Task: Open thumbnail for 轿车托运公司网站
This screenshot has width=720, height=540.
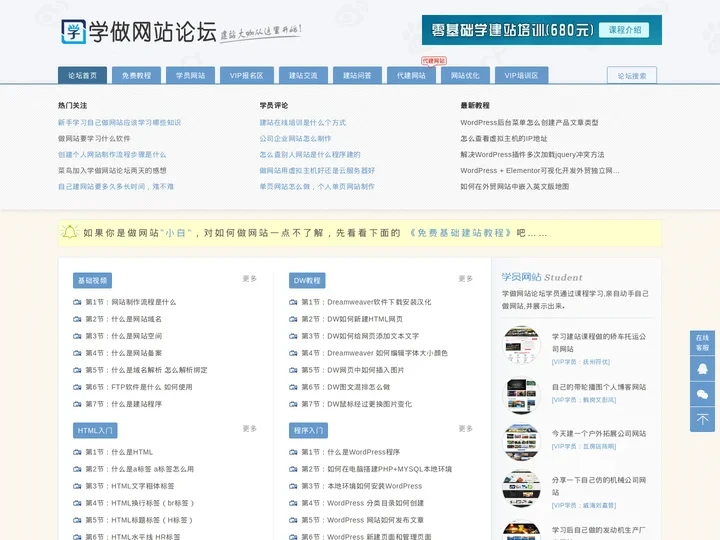Action: click(521, 345)
